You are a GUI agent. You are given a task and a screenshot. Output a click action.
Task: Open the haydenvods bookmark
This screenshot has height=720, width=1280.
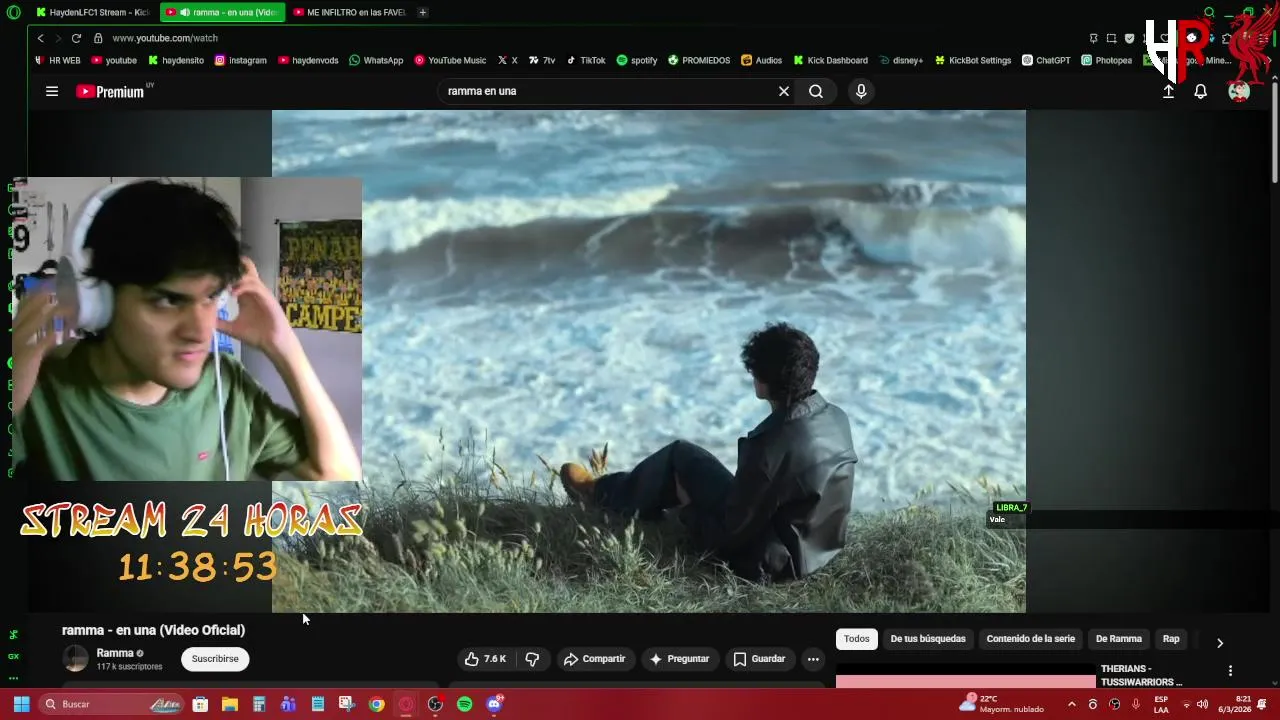click(308, 60)
